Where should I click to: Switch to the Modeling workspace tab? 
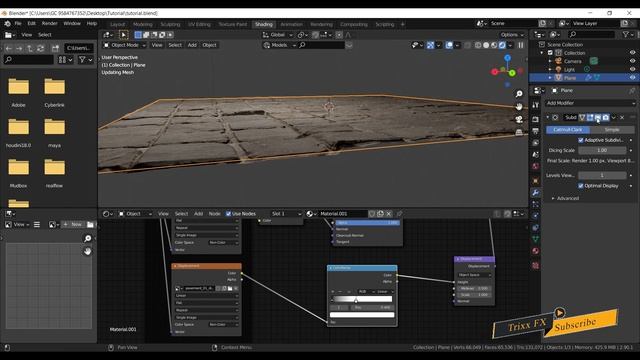pos(142,24)
